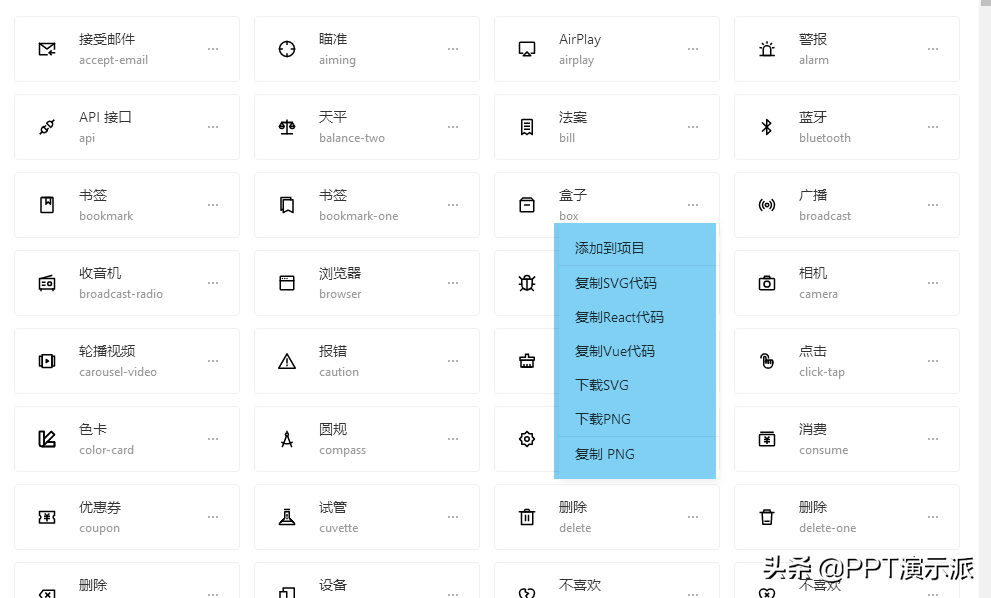Expand options on the coupon card
The height and width of the screenshot is (598, 991).
pyautogui.click(x=213, y=517)
